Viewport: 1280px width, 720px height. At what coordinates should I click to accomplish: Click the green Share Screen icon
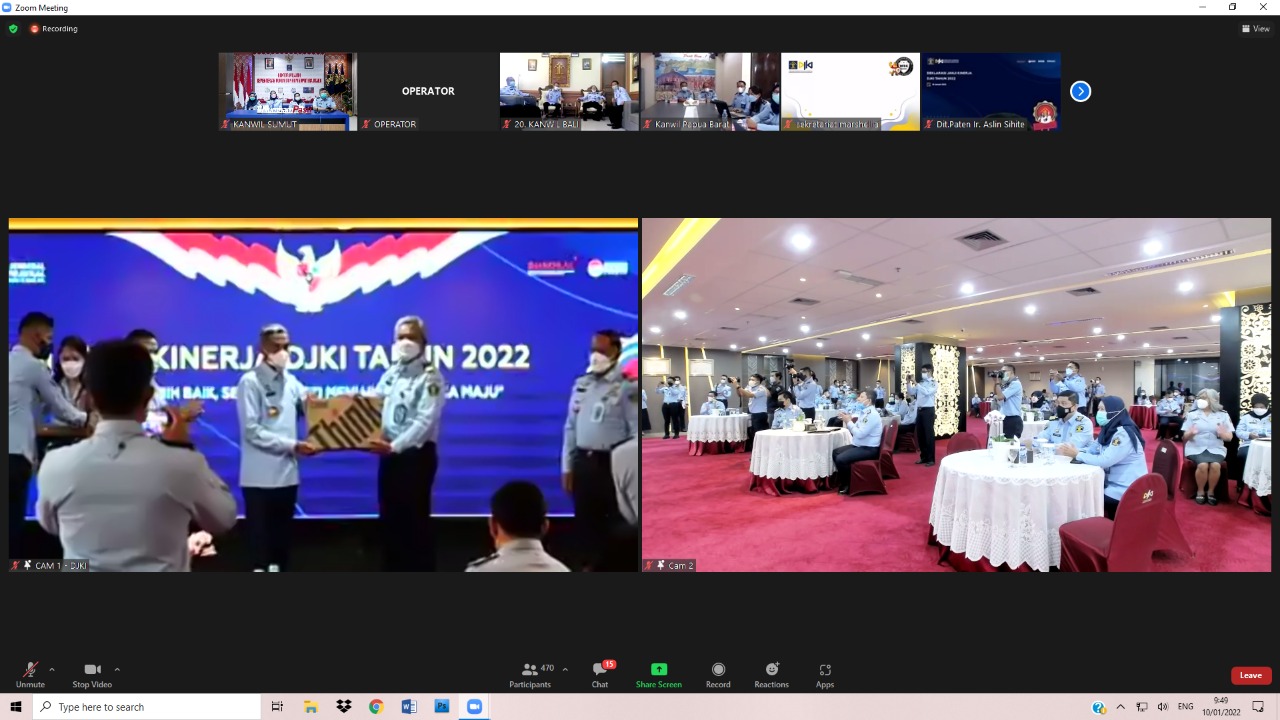pyautogui.click(x=658, y=669)
